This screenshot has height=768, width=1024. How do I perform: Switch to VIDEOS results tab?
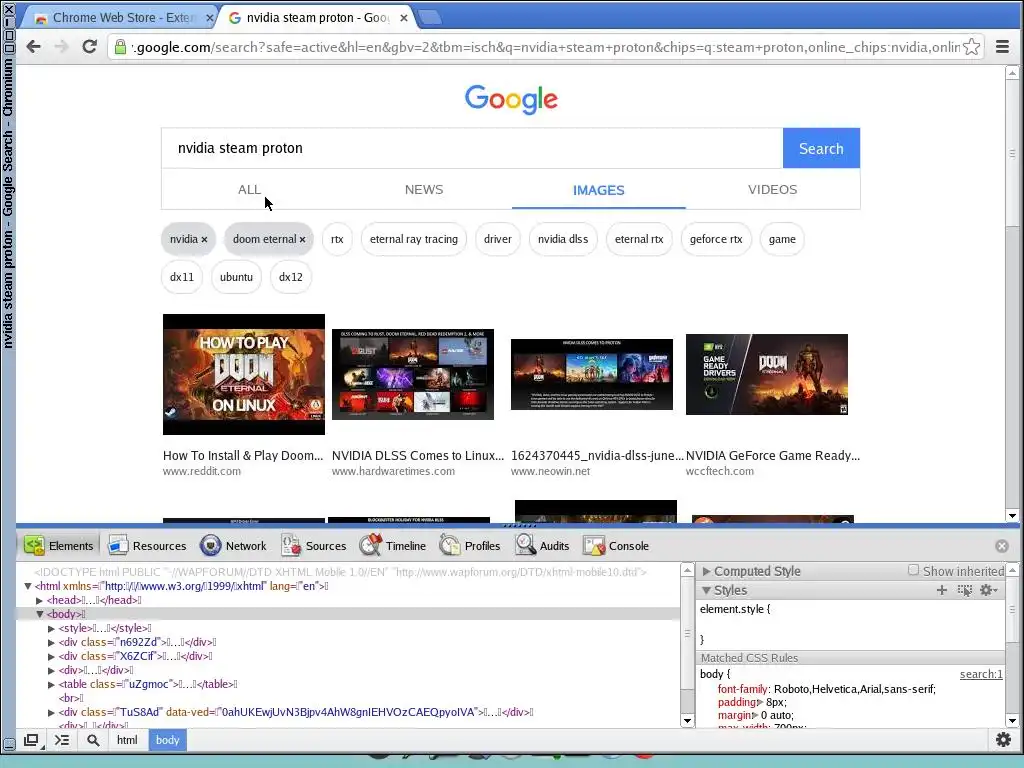pyautogui.click(x=773, y=189)
